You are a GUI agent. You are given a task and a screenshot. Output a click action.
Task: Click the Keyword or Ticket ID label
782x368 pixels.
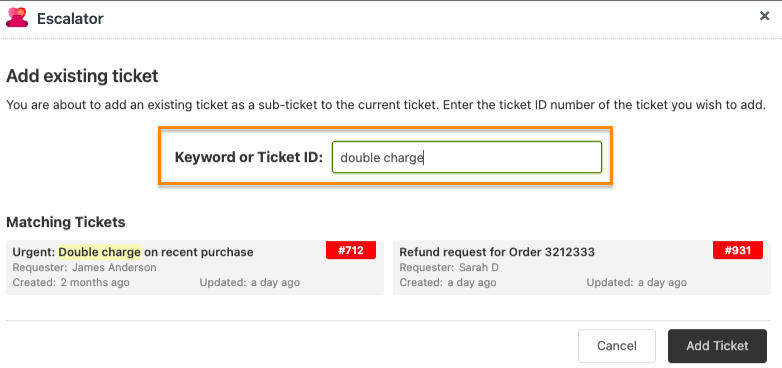[x=249, y=158]
